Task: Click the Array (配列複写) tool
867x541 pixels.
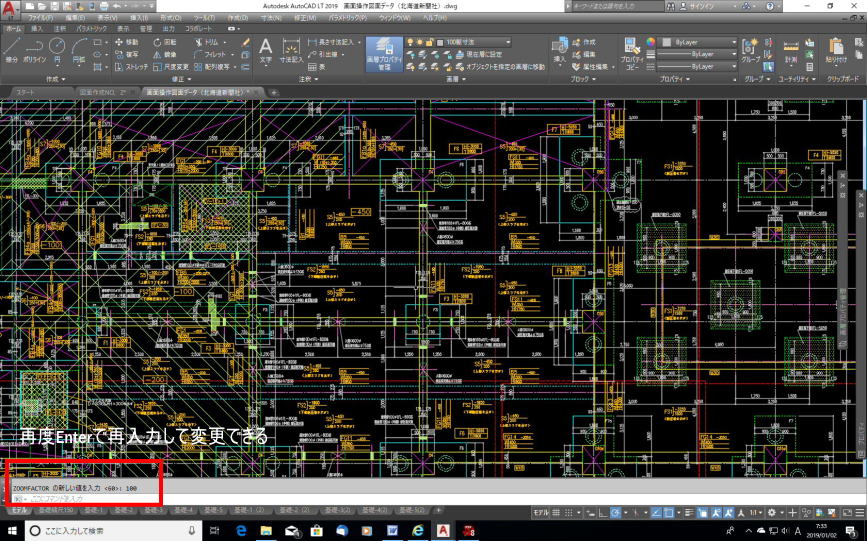Action: (x=212, y=66)
